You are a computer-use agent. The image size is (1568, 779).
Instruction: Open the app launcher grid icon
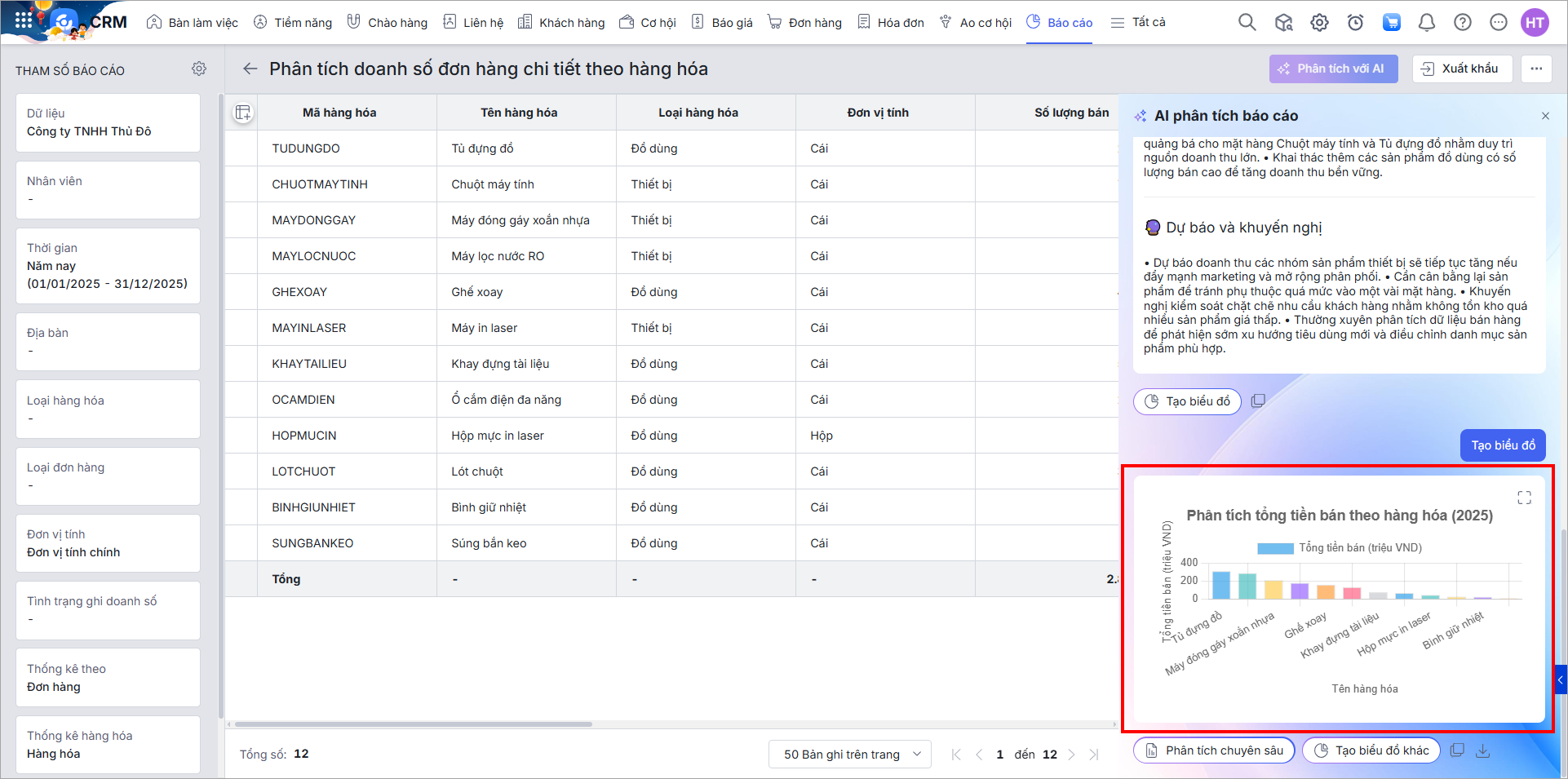(24, 21)
